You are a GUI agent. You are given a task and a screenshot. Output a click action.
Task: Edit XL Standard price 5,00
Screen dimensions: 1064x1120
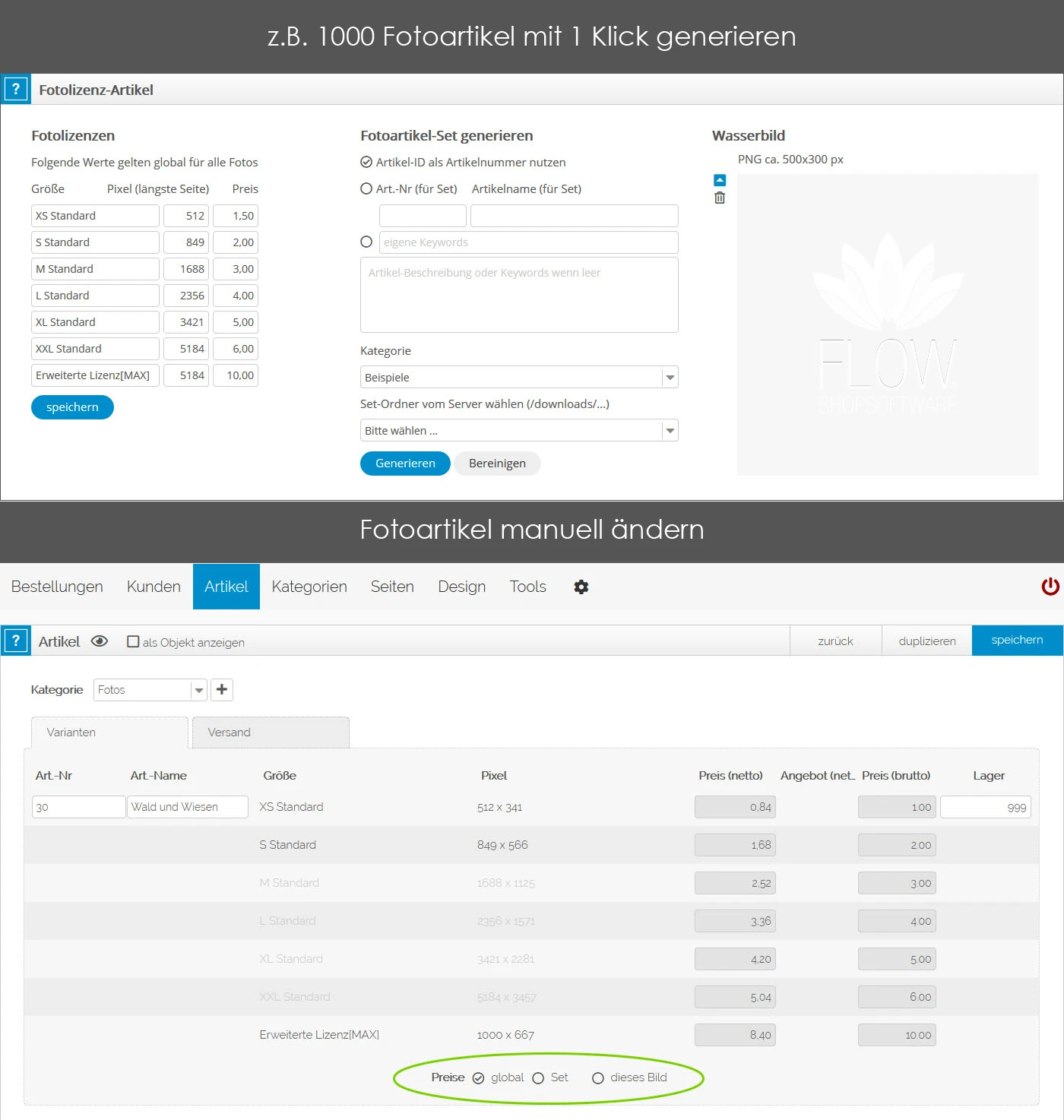236,322
